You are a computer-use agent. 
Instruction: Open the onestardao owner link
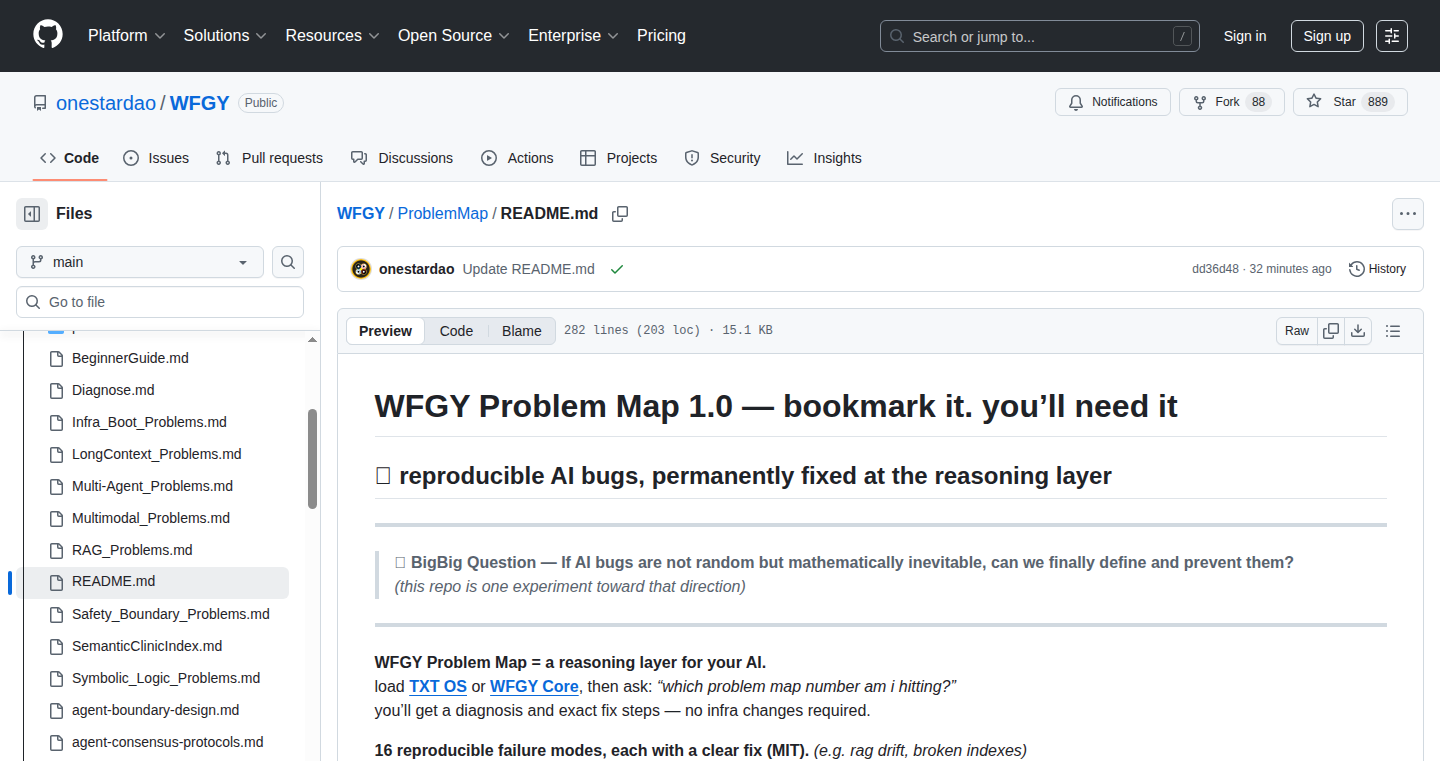pos(106,103)
